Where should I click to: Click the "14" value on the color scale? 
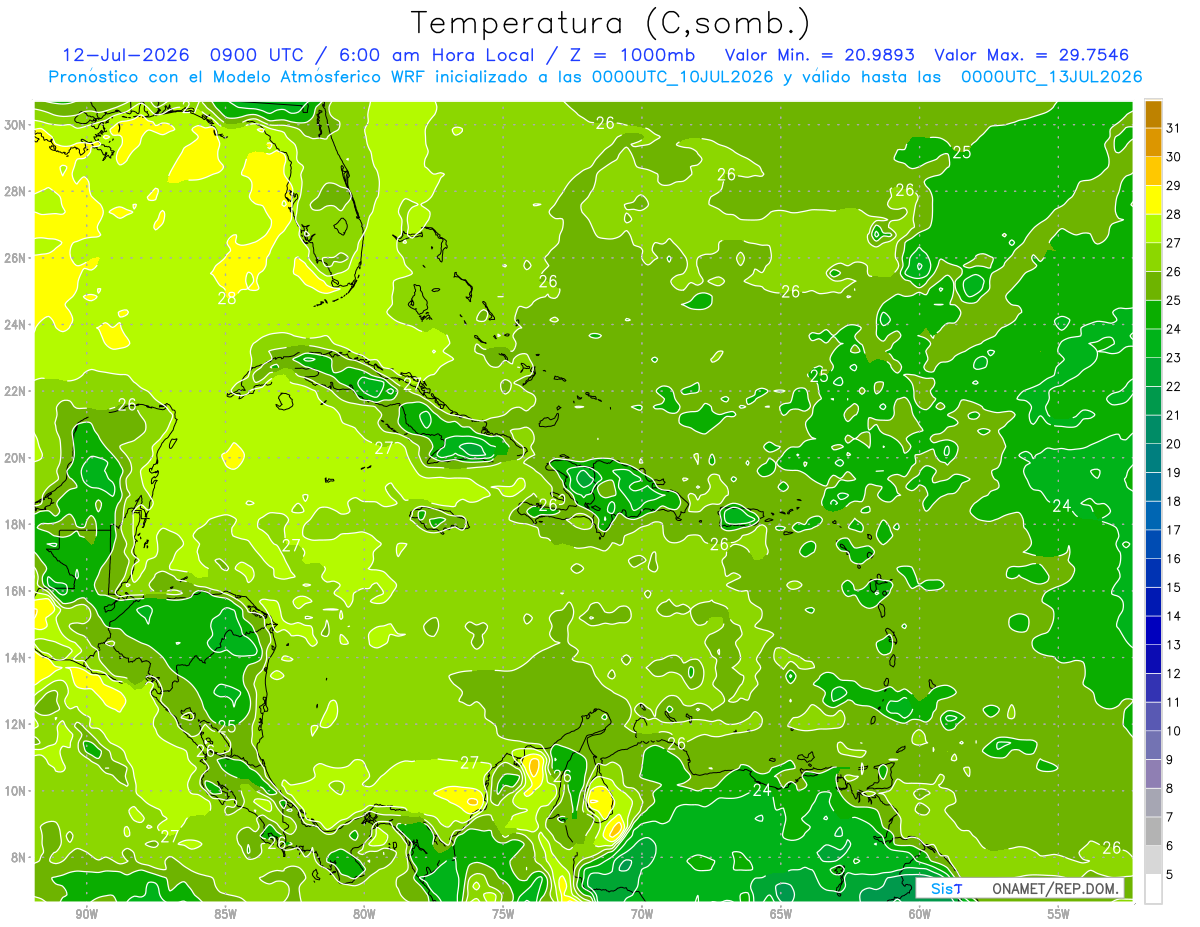[x=1174, y=616]
